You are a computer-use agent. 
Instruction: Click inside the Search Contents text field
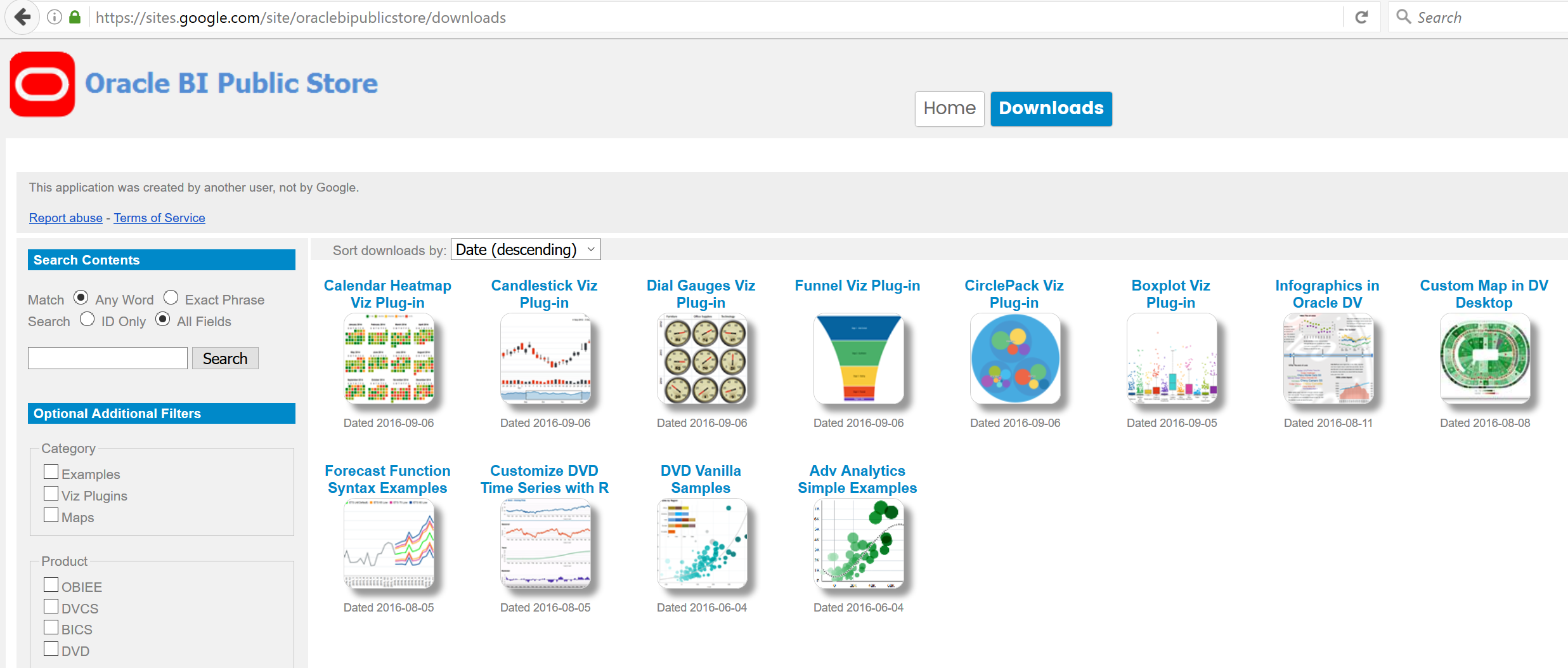pos(107,358)
